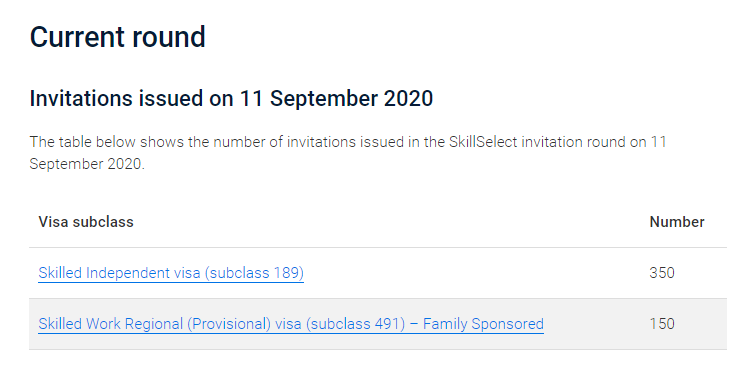Click the Current round heading

117,37
